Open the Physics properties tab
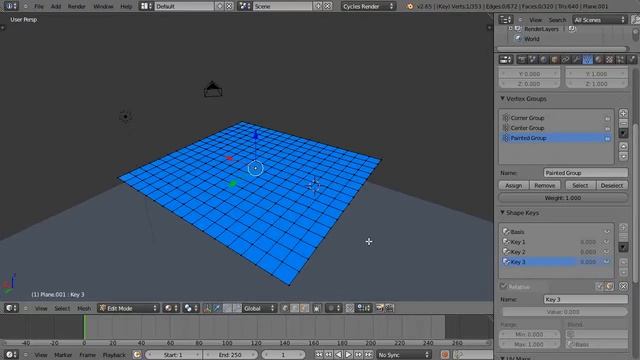 click(x=632, y=60)
